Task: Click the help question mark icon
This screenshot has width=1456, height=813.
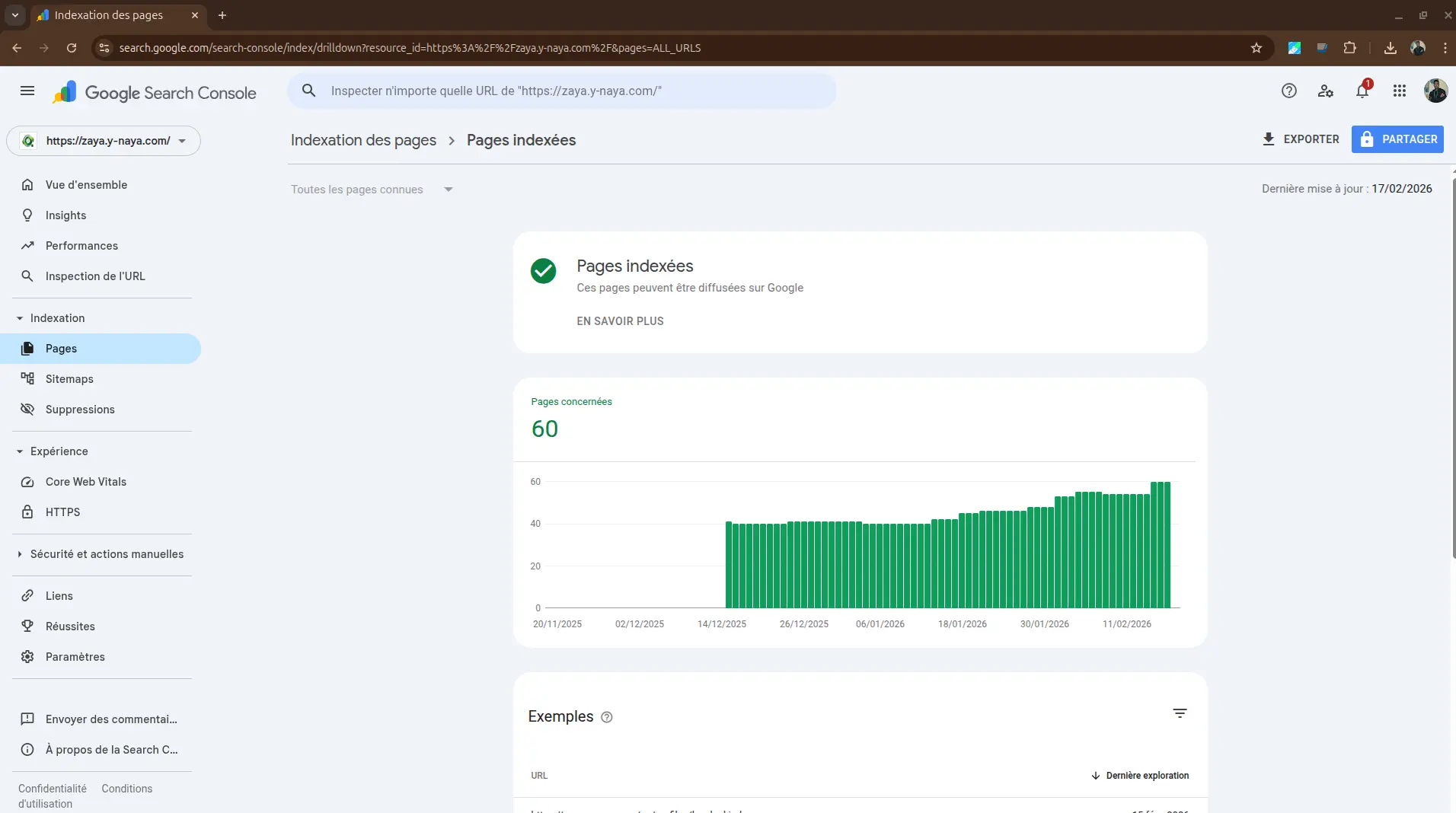Action: click(x=1288, y=91)
